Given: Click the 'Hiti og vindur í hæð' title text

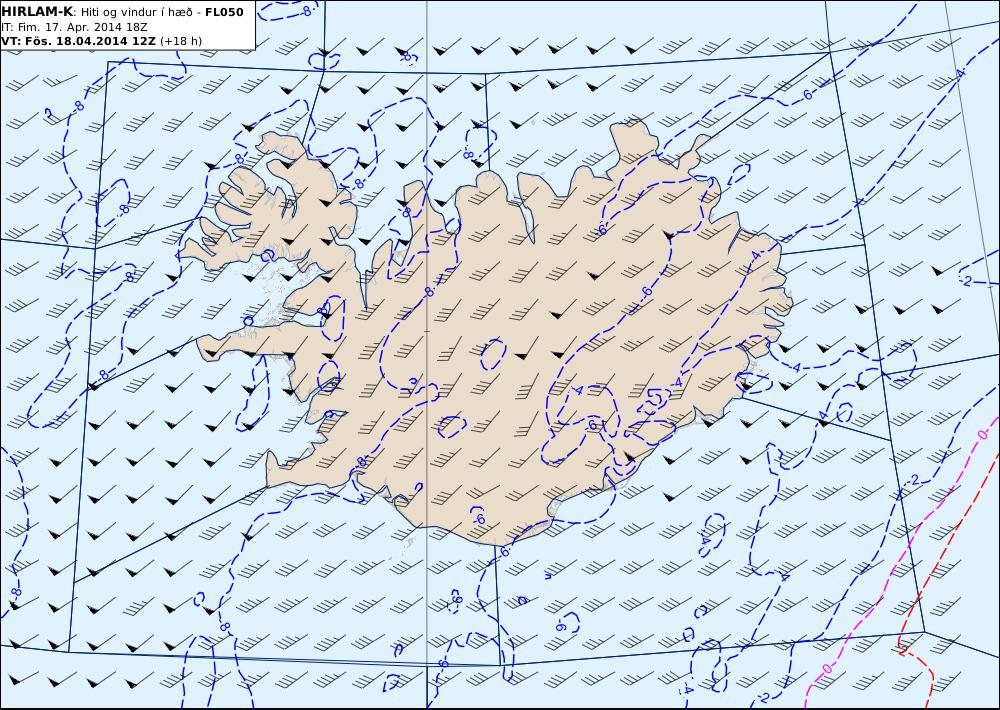Looking at the screenshot, I should pos(136,12).
